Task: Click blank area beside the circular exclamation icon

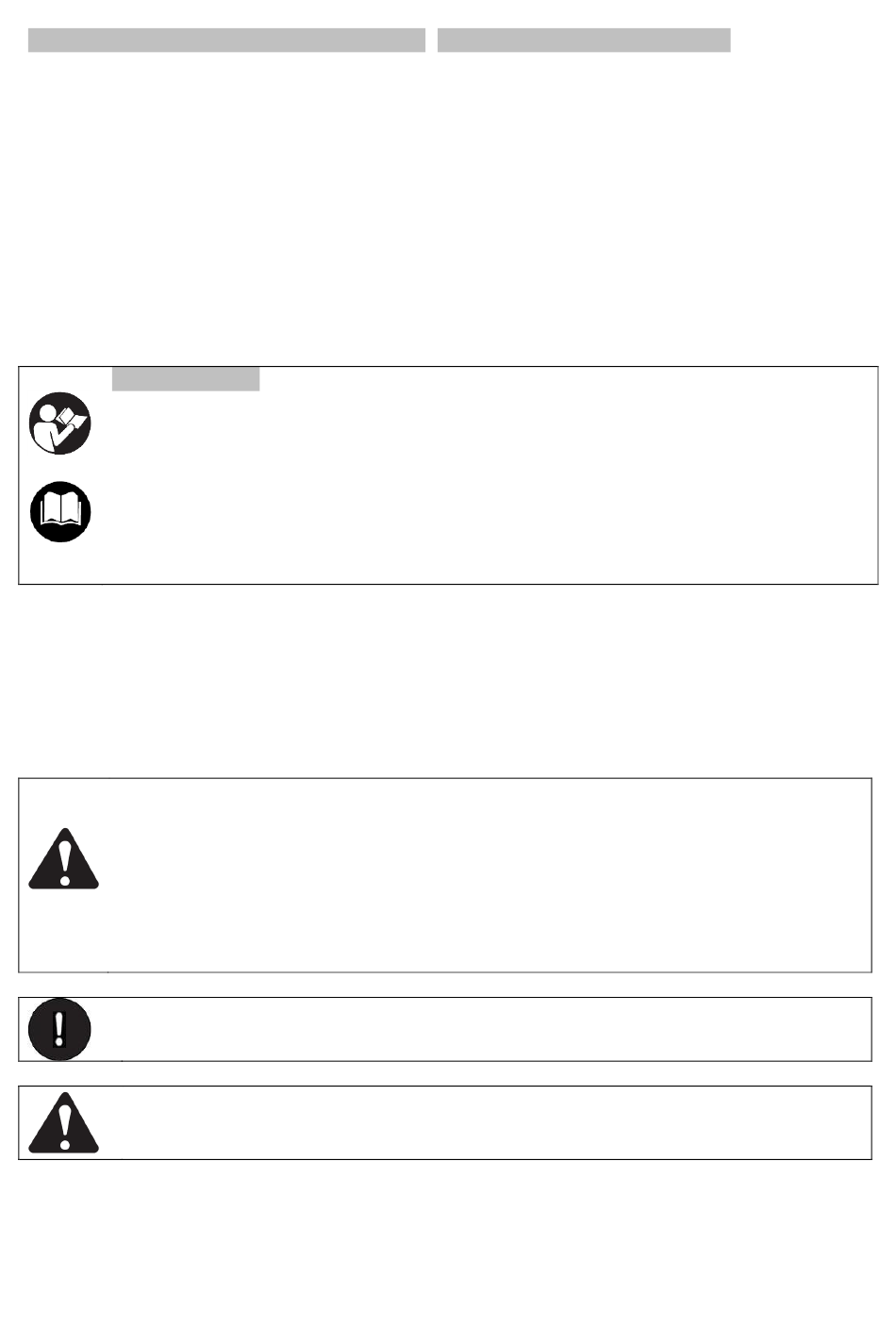Action: point(472,1029)
